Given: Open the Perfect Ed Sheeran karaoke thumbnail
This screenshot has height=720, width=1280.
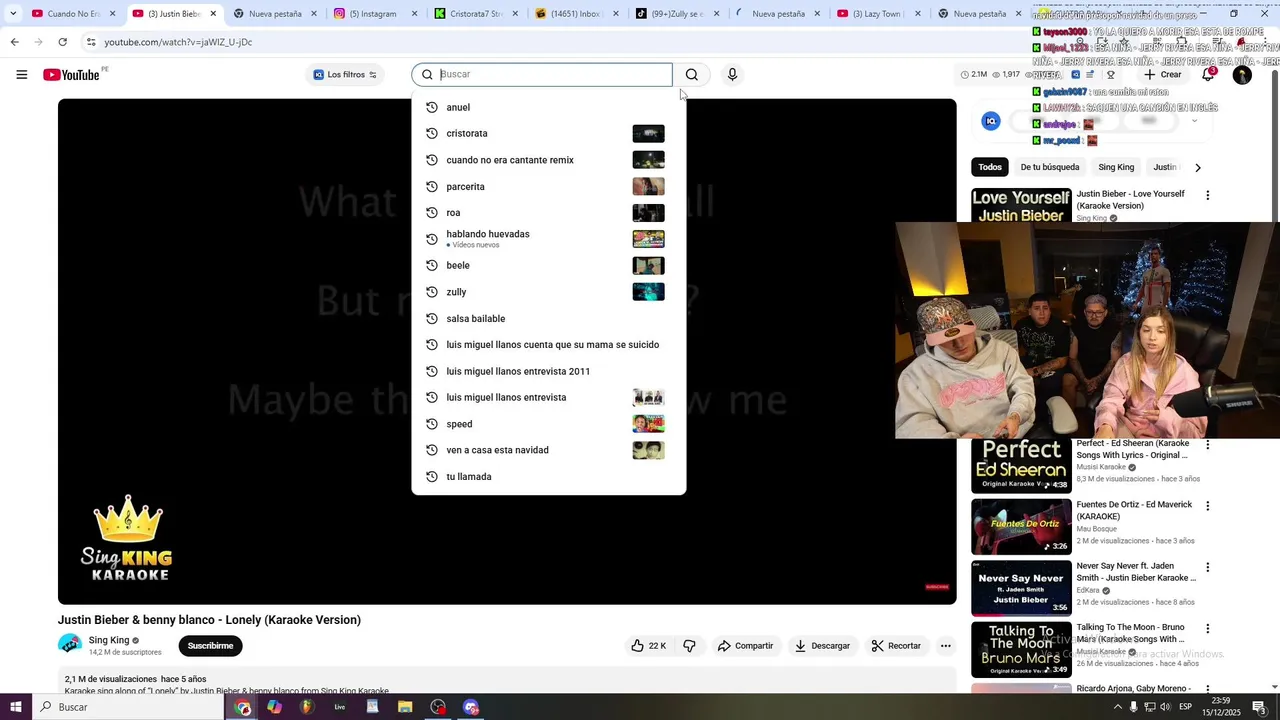Looking at the screenshot, I should pyautogui.click(x=1021, y=465).
